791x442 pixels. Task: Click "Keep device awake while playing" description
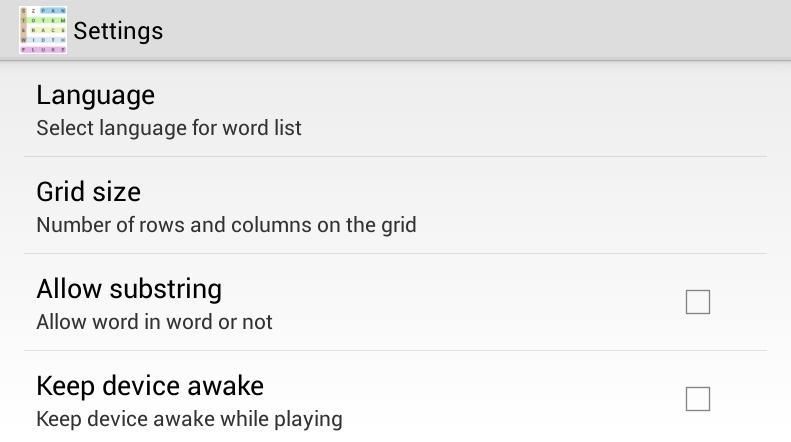tap(189, 419)
